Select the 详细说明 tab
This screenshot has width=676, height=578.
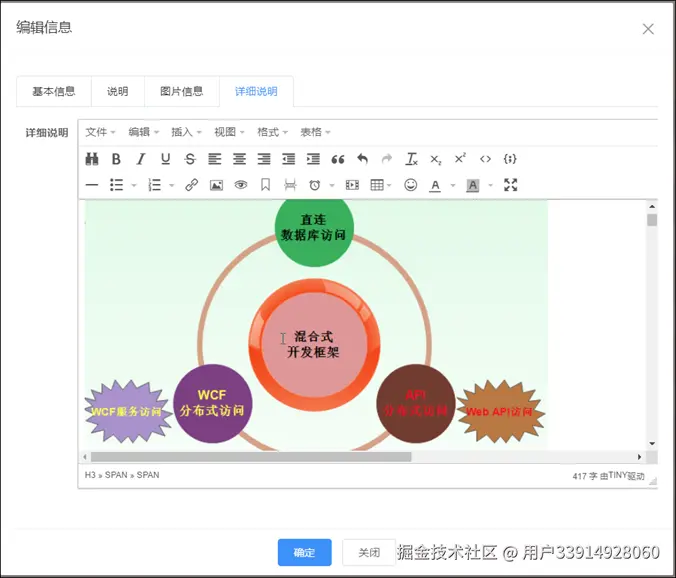click(256, 91)
